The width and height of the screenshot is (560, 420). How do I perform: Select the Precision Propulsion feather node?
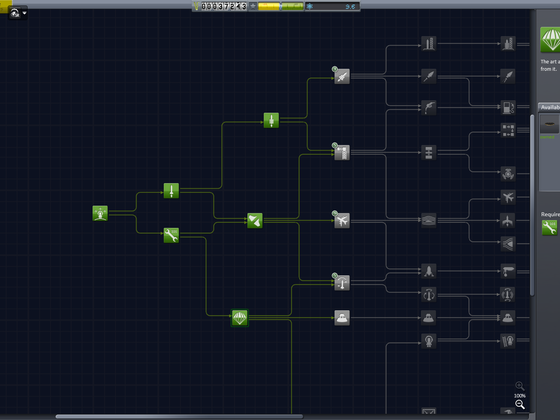508,76
